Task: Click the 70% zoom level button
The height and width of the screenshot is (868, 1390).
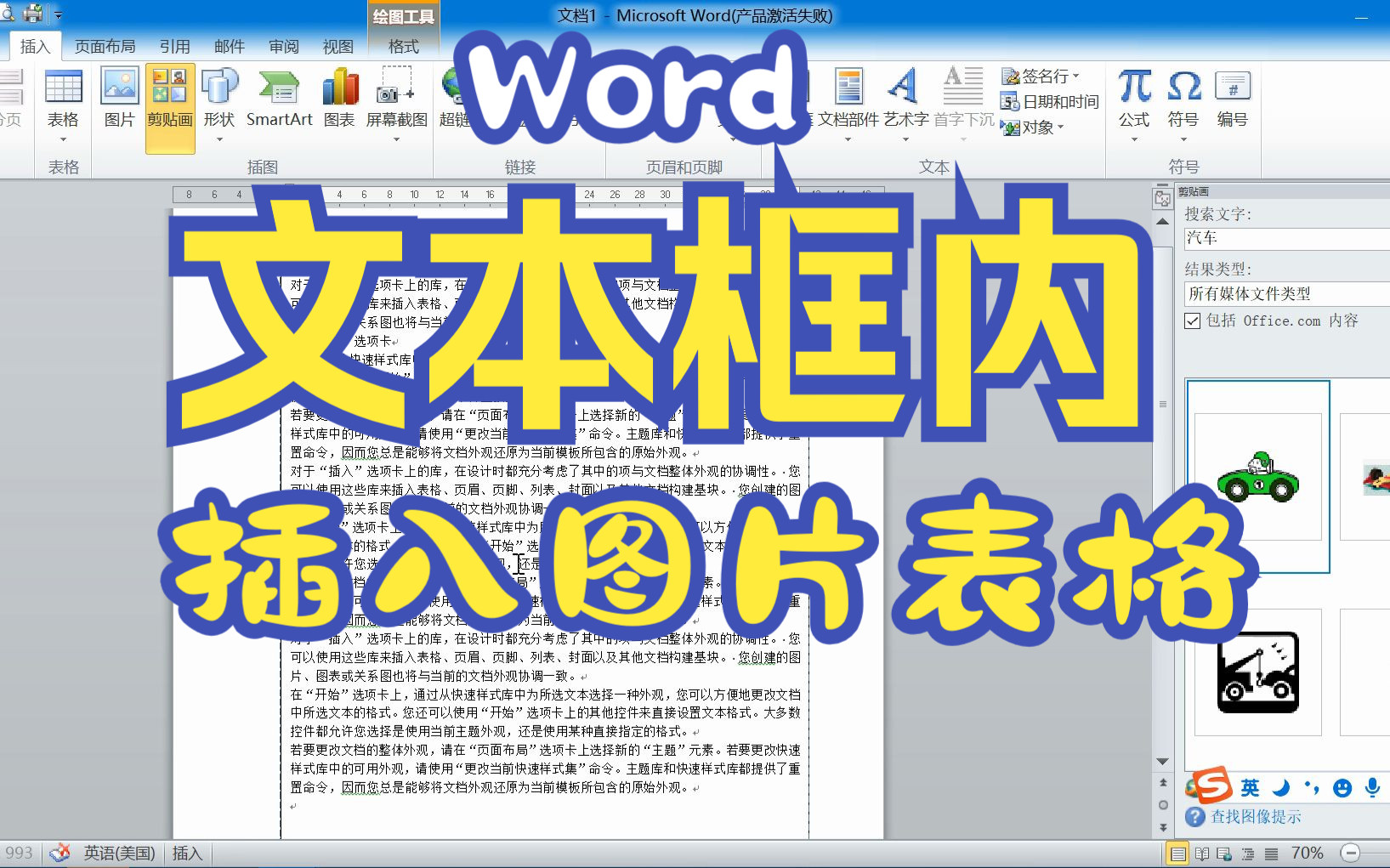Action: coord(1307,854)
